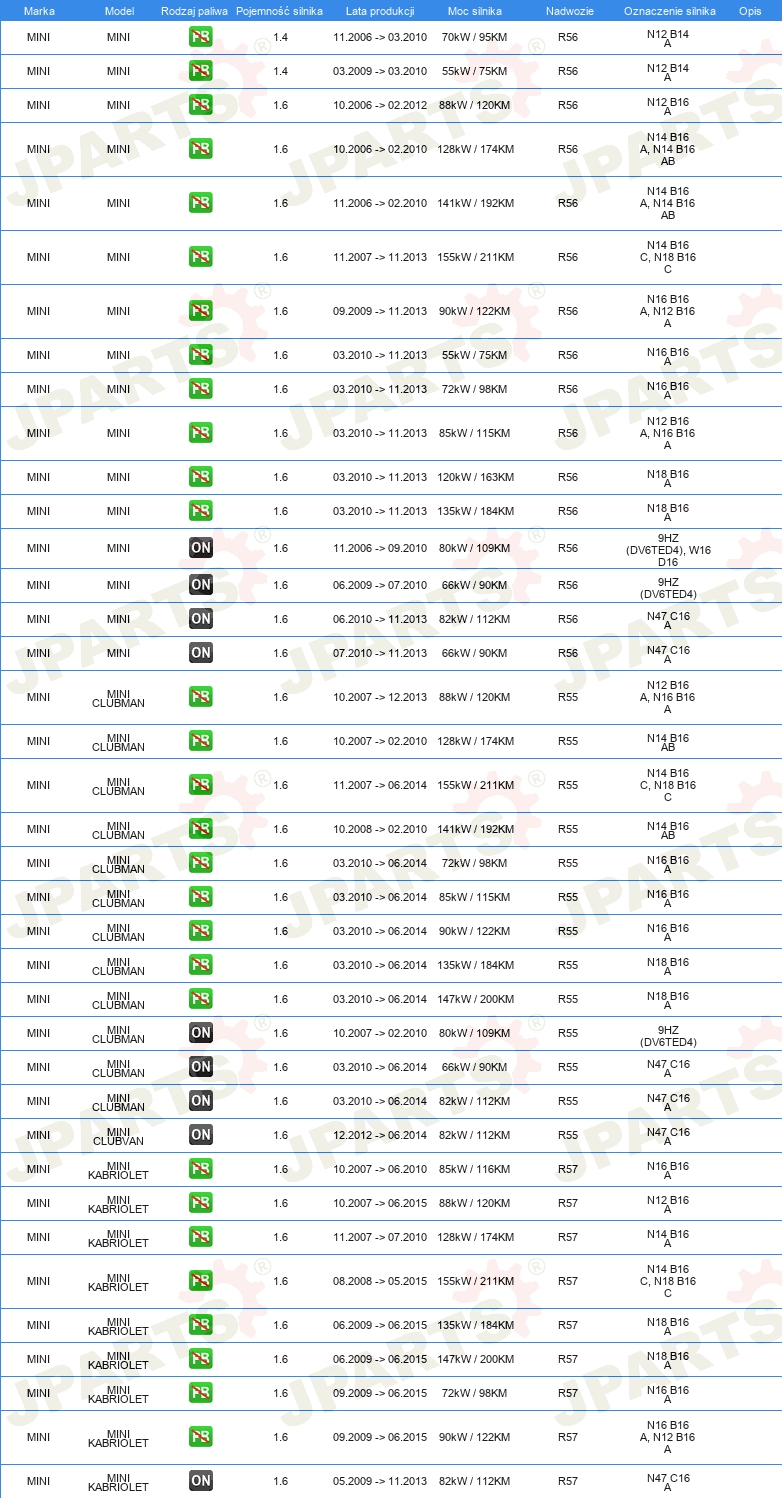Select the PB icon in MINI R56 135kW / 184KM row
This screenshot has width=782, height=1498.
tap(200, 511)
